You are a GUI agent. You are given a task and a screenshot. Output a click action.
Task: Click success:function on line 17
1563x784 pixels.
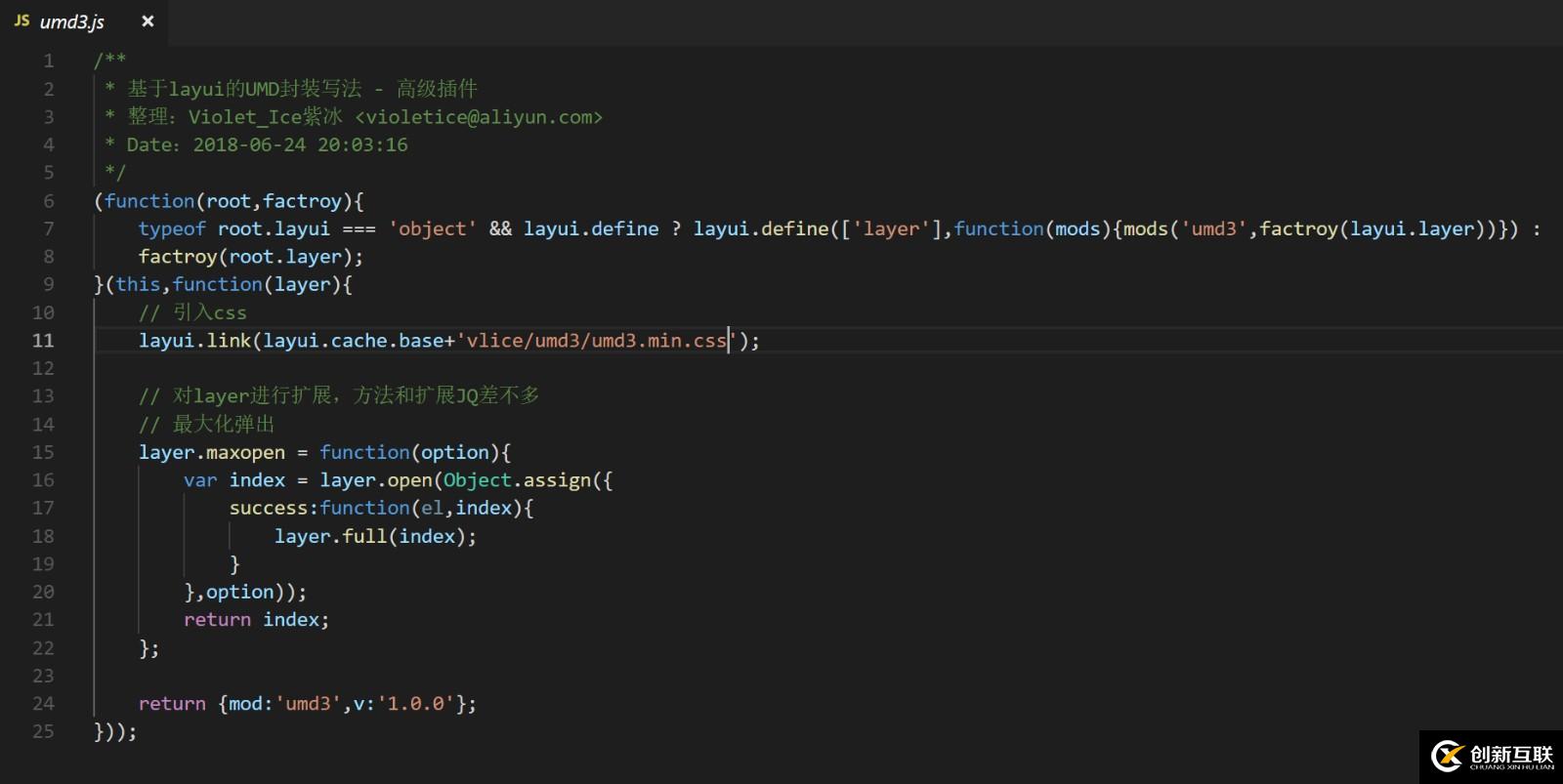point(319,508)
